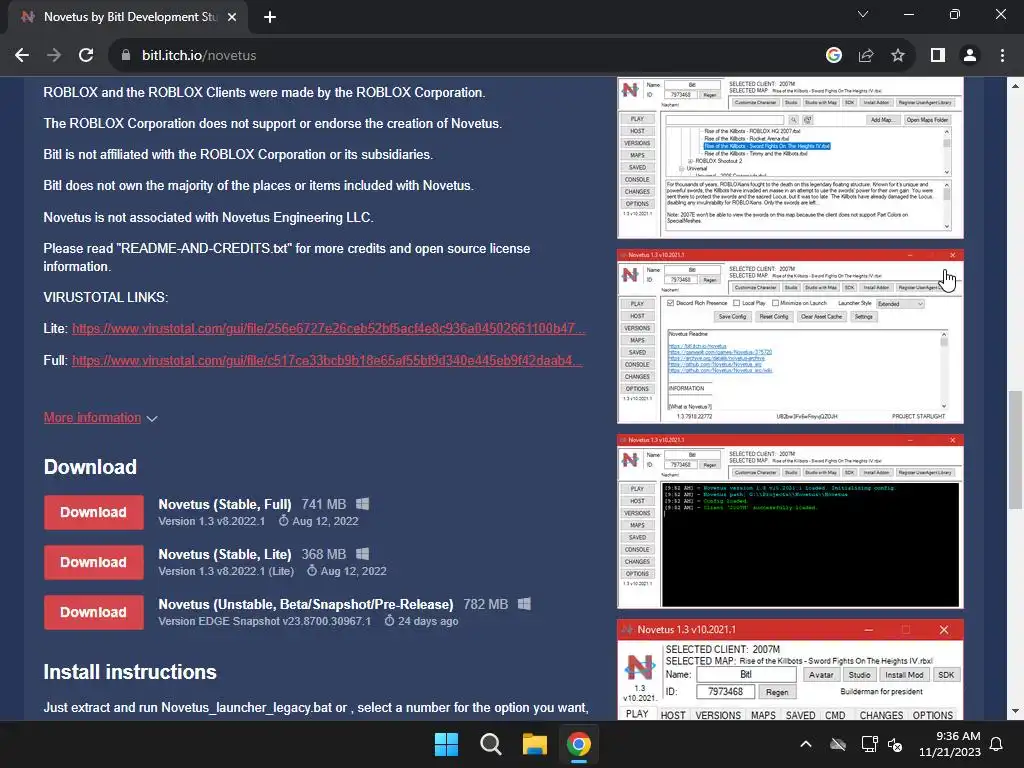Open the notifications bell

point(997,744)
